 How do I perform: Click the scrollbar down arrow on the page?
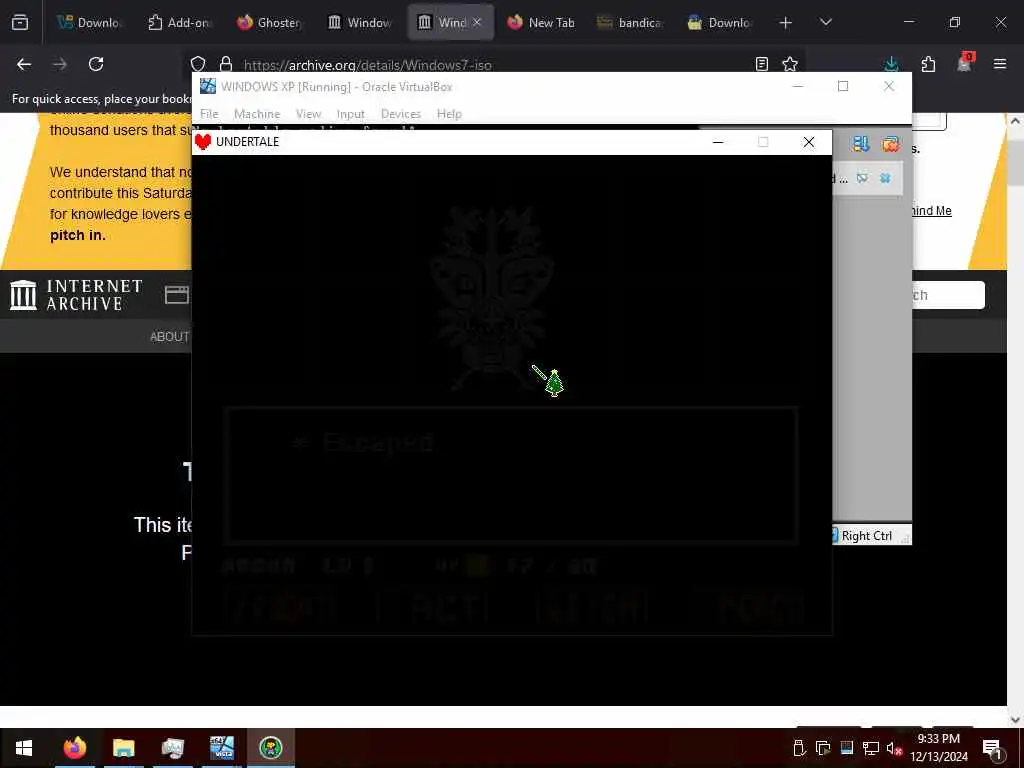(1015, 720)
